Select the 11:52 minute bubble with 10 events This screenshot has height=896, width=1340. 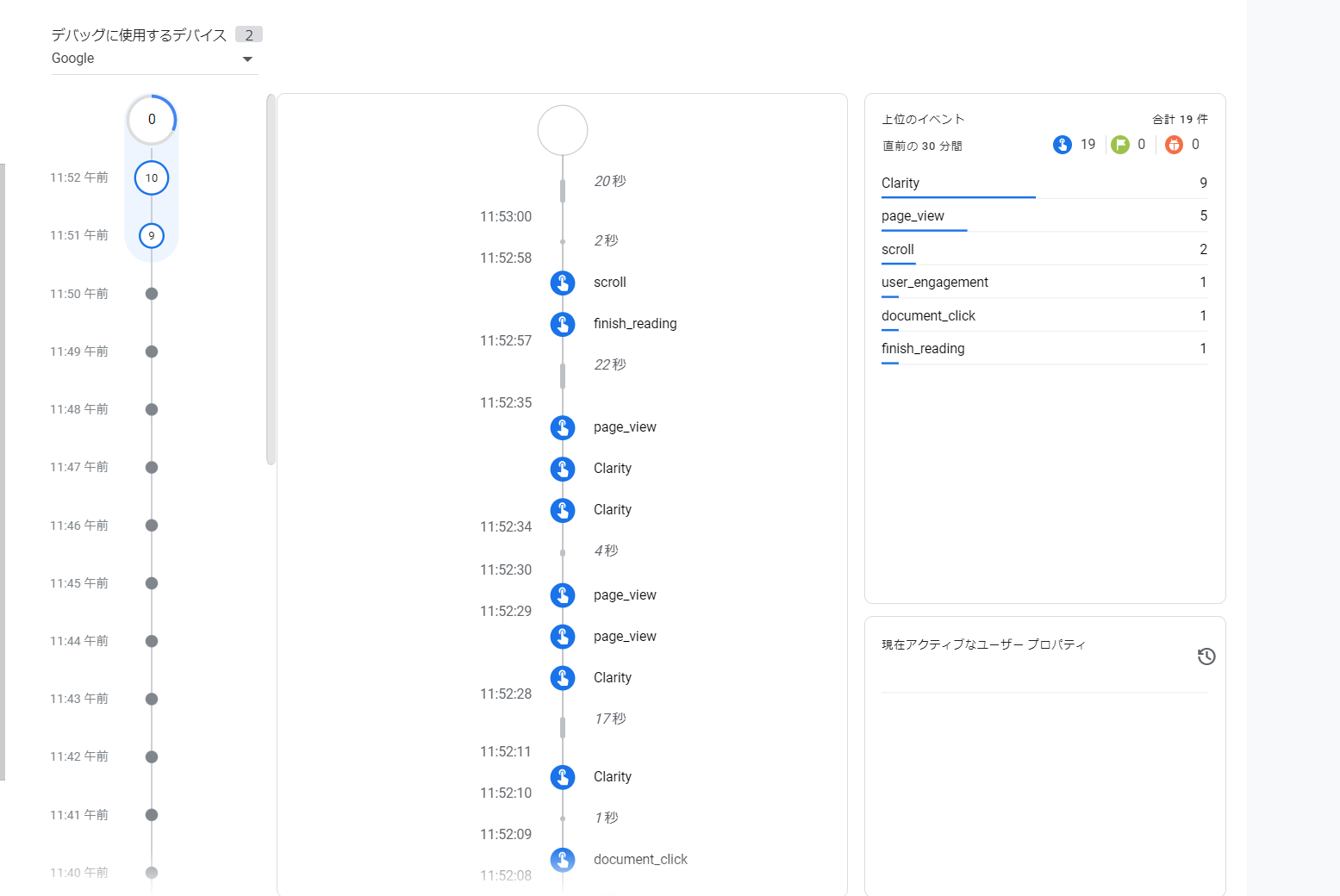coord(152,178)
